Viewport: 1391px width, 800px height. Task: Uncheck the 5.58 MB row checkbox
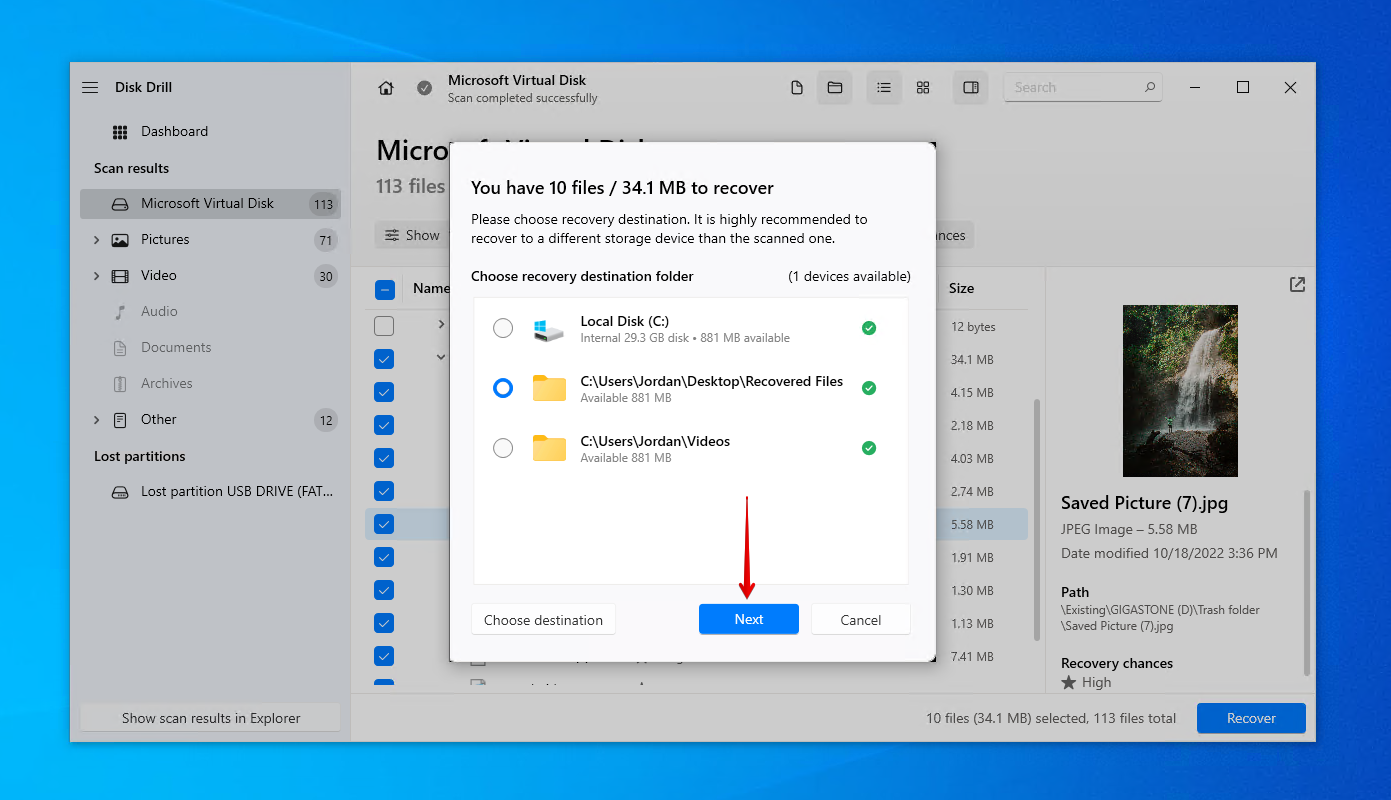384,524
